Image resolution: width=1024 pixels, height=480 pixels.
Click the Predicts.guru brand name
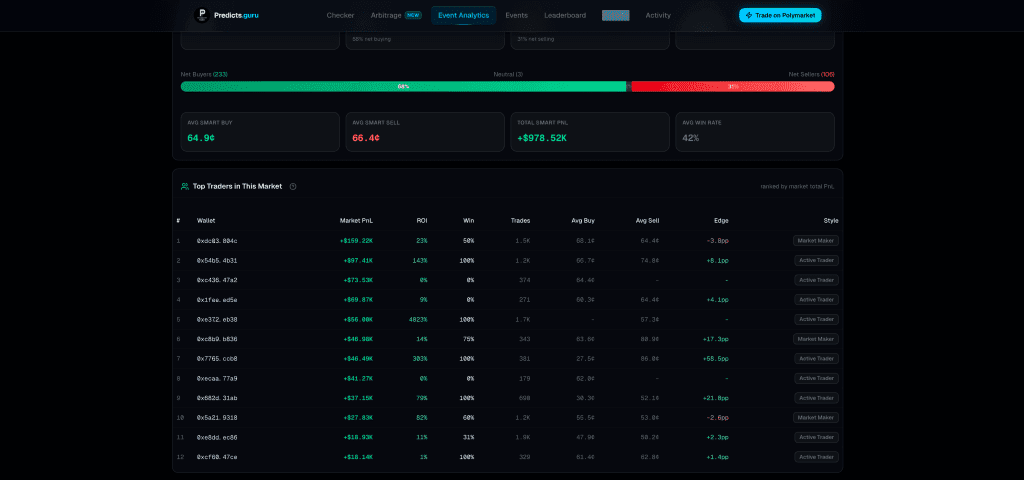coord(236,15)
